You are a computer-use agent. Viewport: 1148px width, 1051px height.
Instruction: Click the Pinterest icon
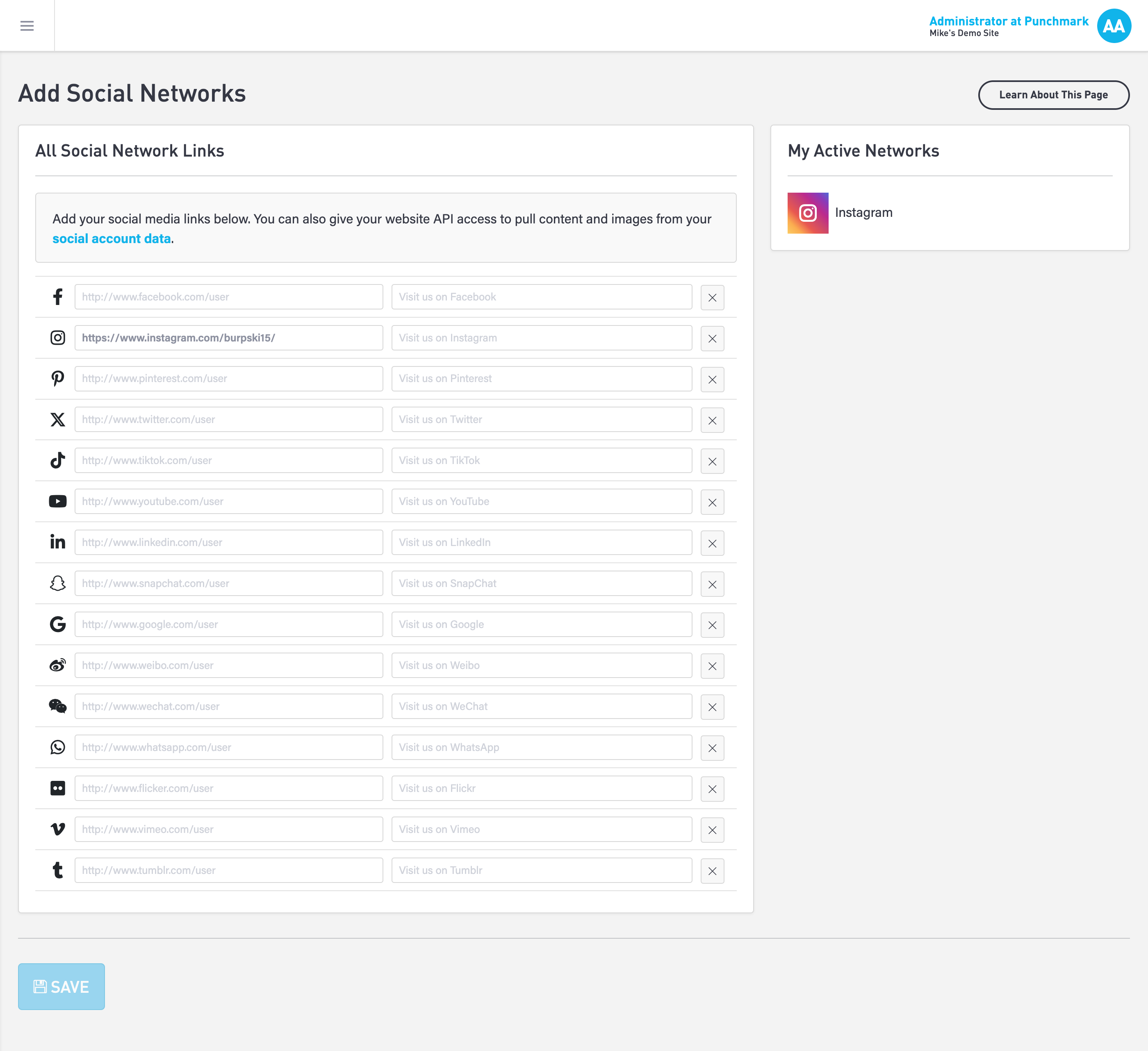pos(57,379)
